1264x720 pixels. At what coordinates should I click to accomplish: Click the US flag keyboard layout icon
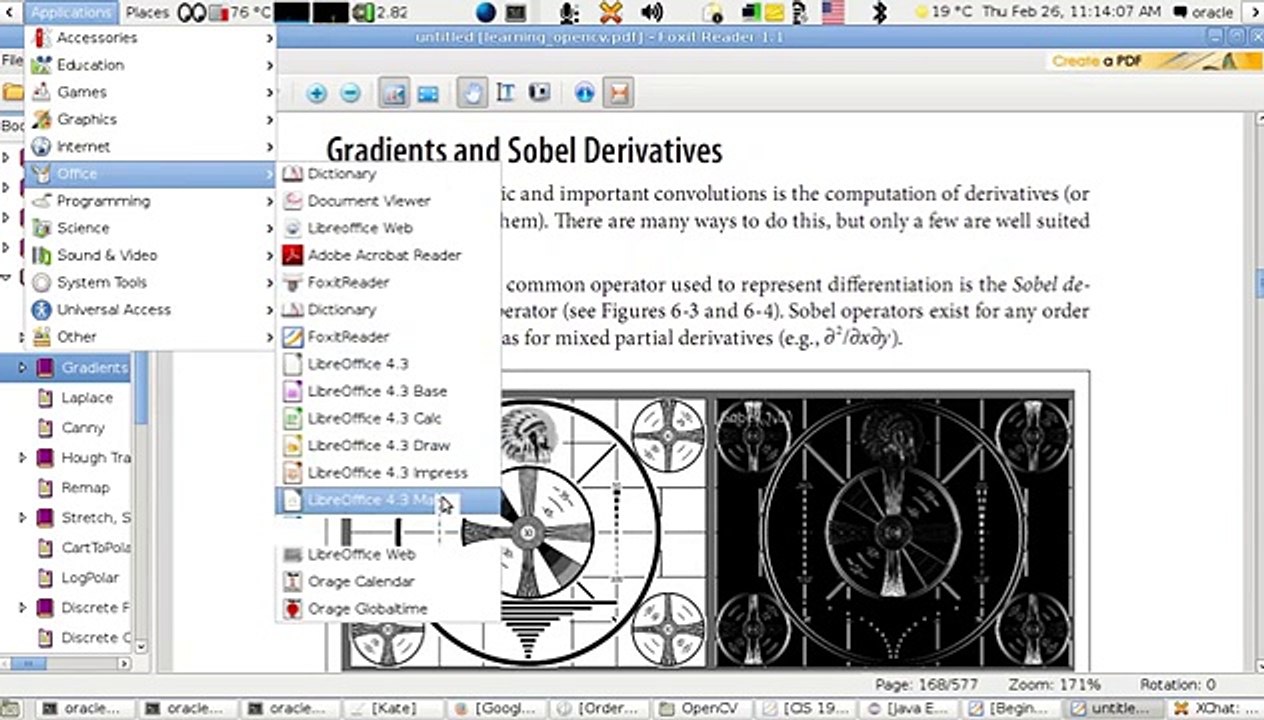click(x=833, y=12)
